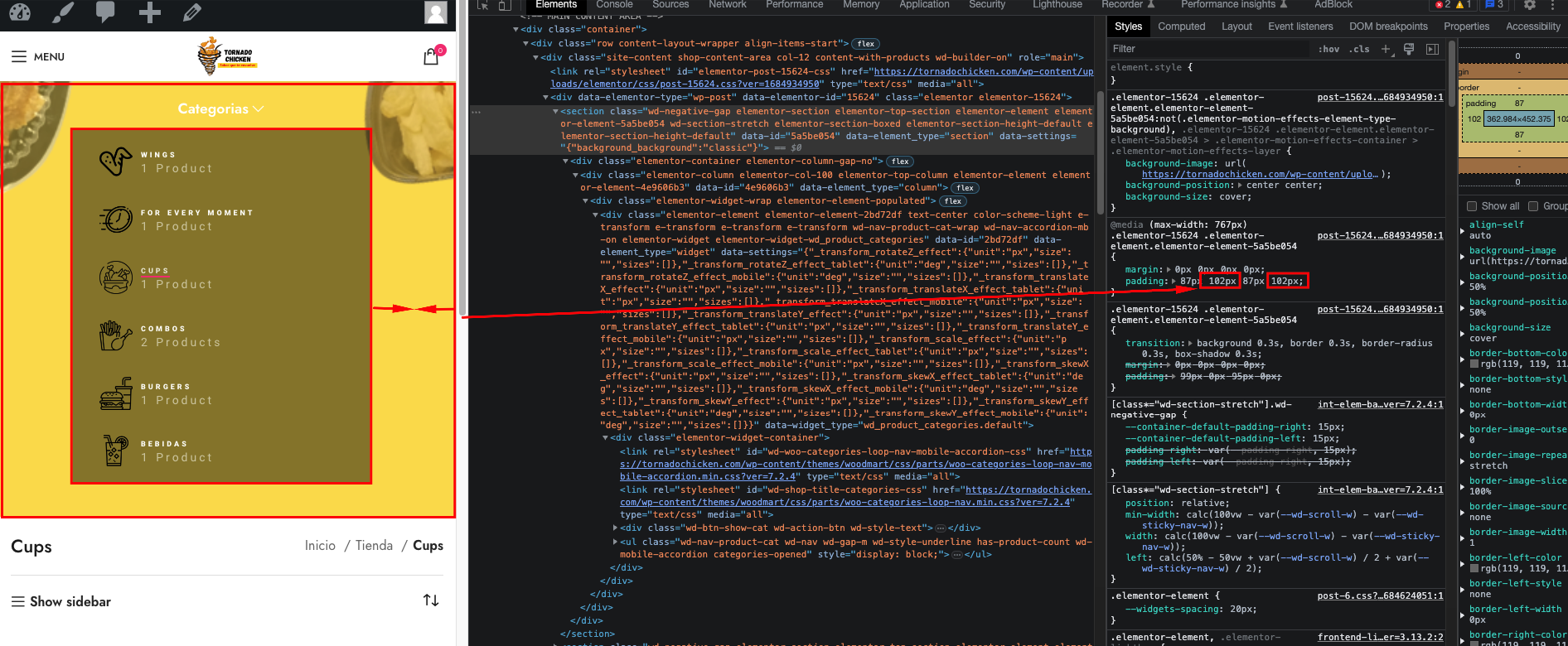
Task: Open the Event listeners tab
Action: [1300, 27]
